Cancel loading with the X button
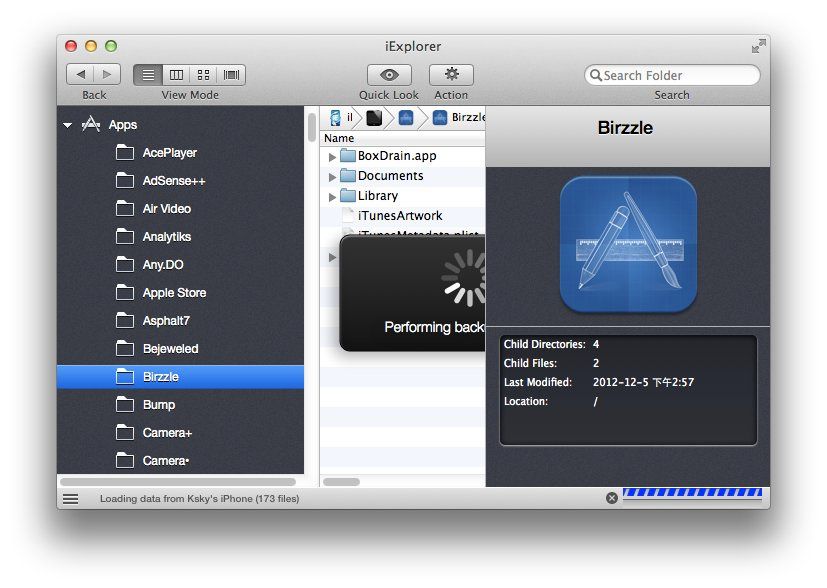The height and width of the screenshot is (588, 827). (x=612, y=498)
